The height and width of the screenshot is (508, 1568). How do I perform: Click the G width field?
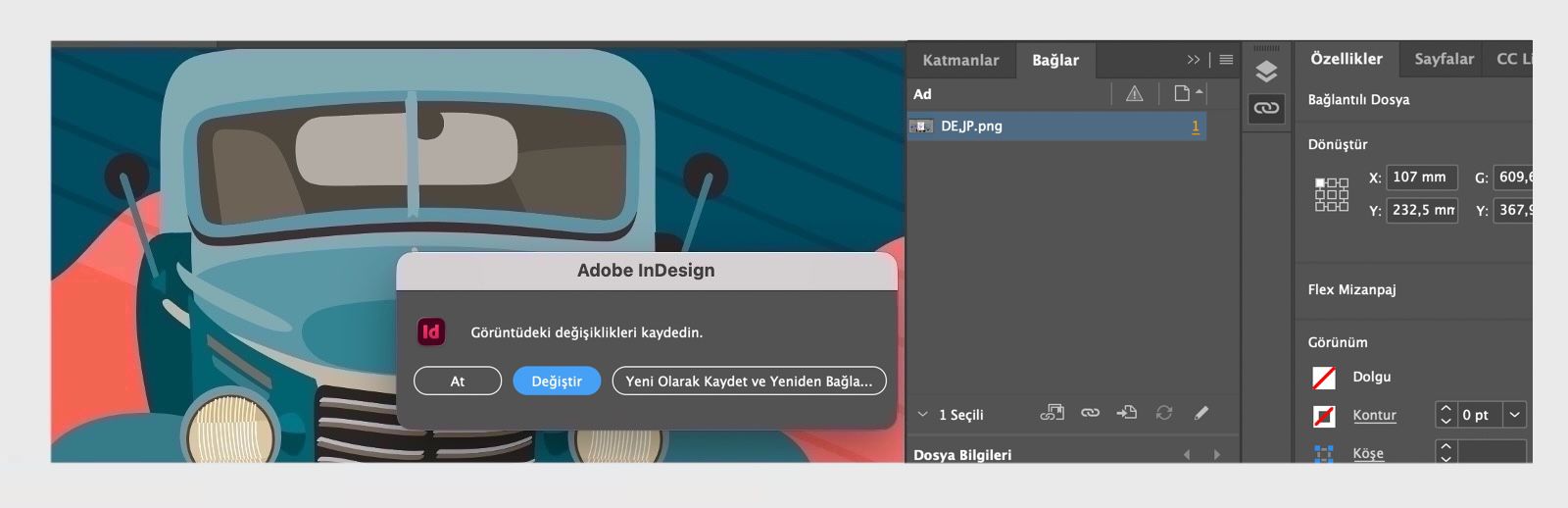click(1512, 178)
